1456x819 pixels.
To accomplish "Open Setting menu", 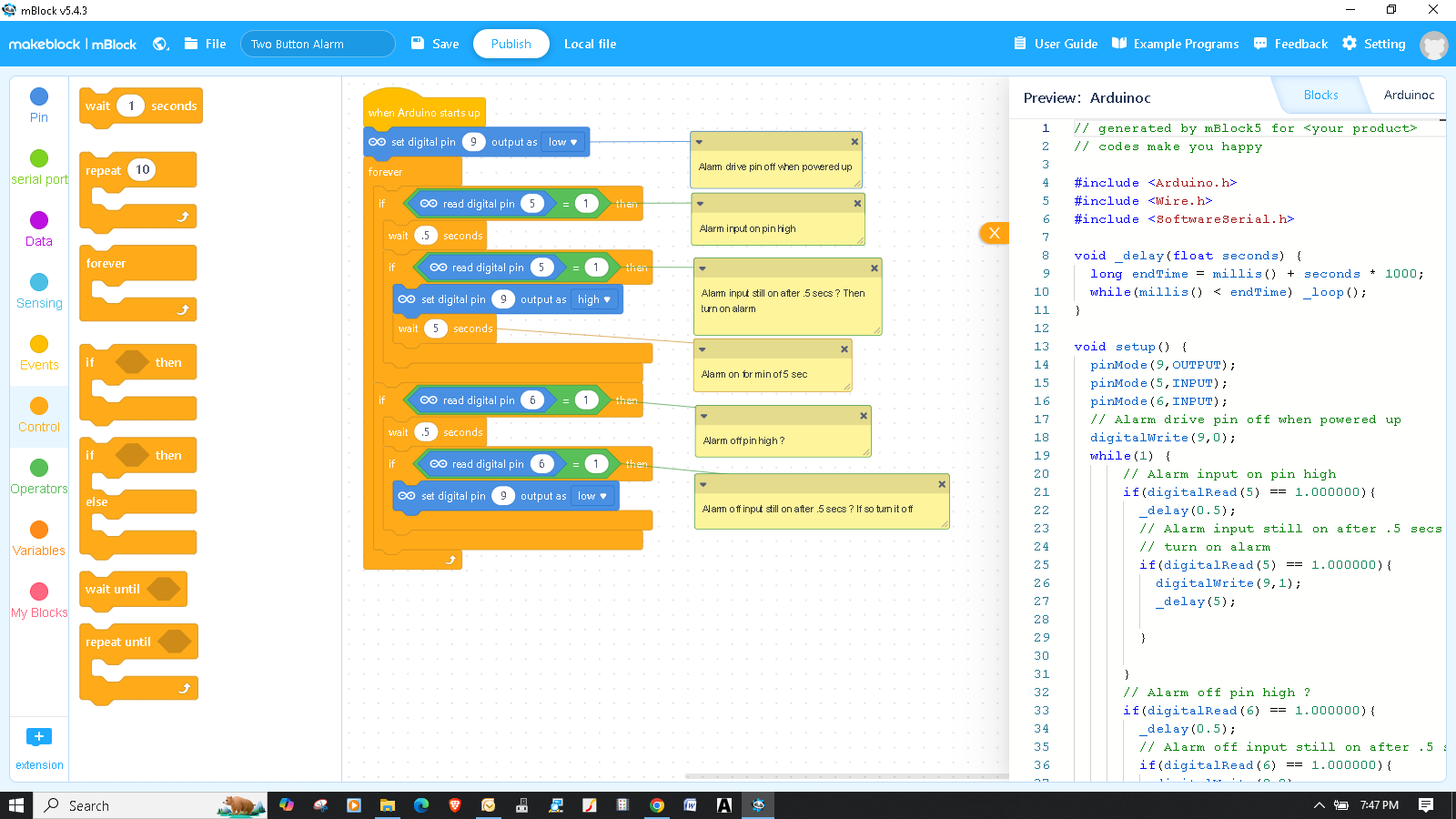I will pos(1374,44).
